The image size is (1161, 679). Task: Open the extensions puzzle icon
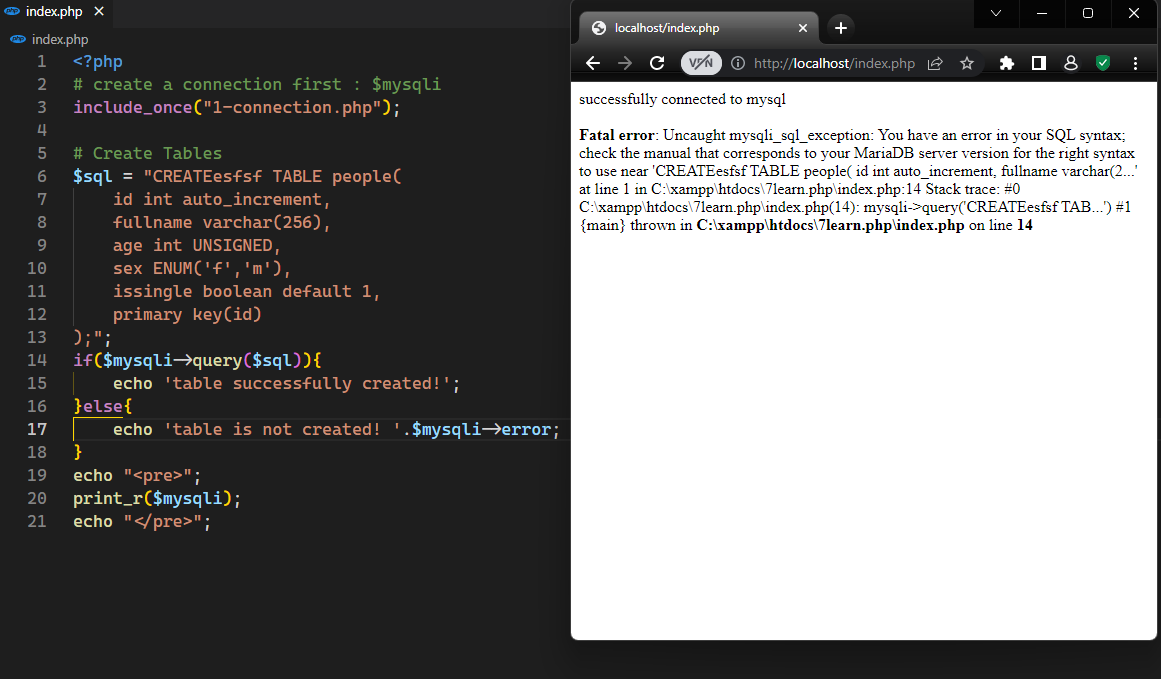[x=1006, y=63]
